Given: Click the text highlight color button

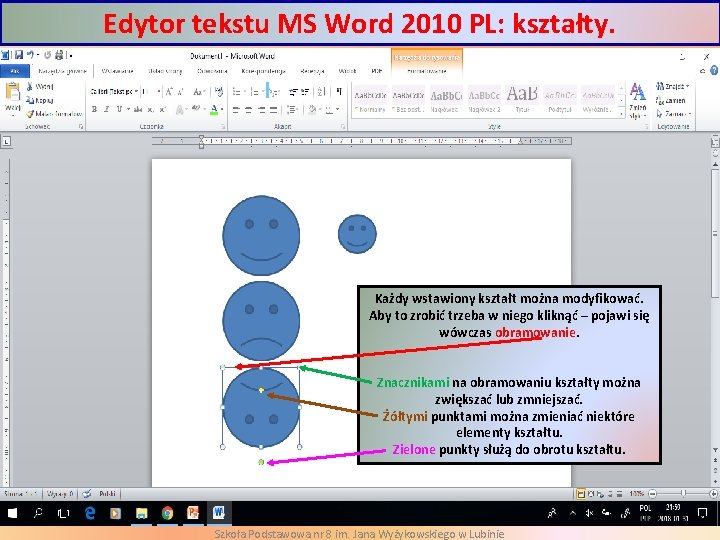Looking at the screenshot, I should click(x=196, y=109).
